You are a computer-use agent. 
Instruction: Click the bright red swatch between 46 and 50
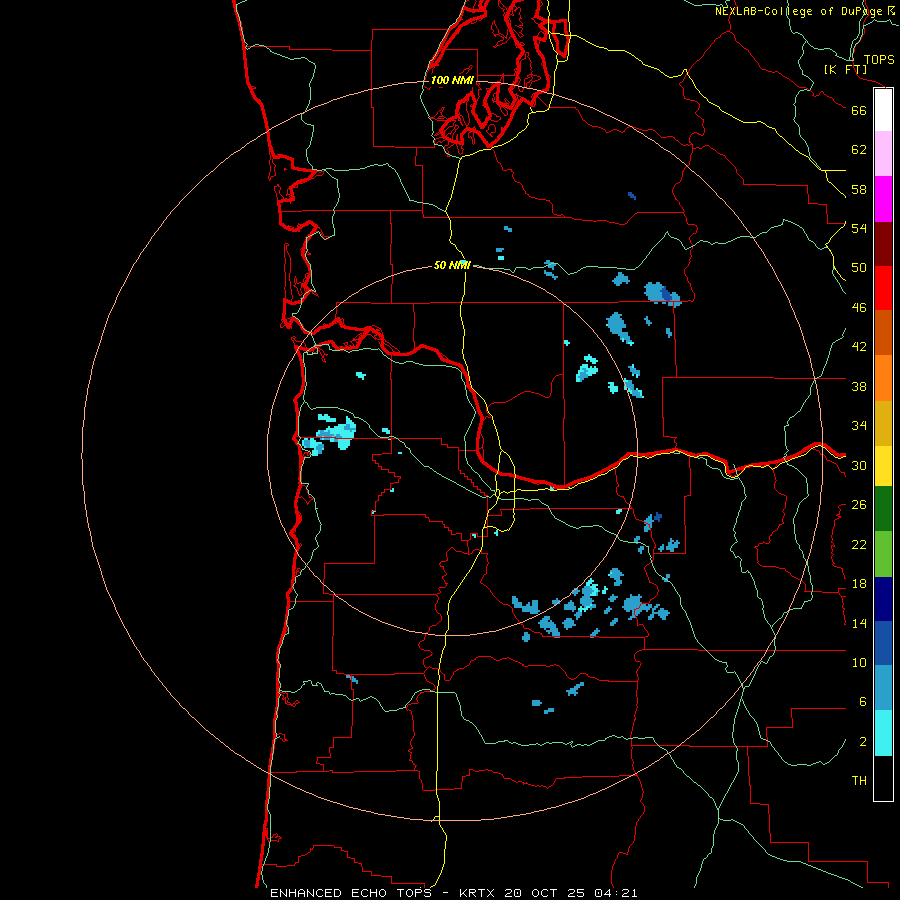[883, 288]
